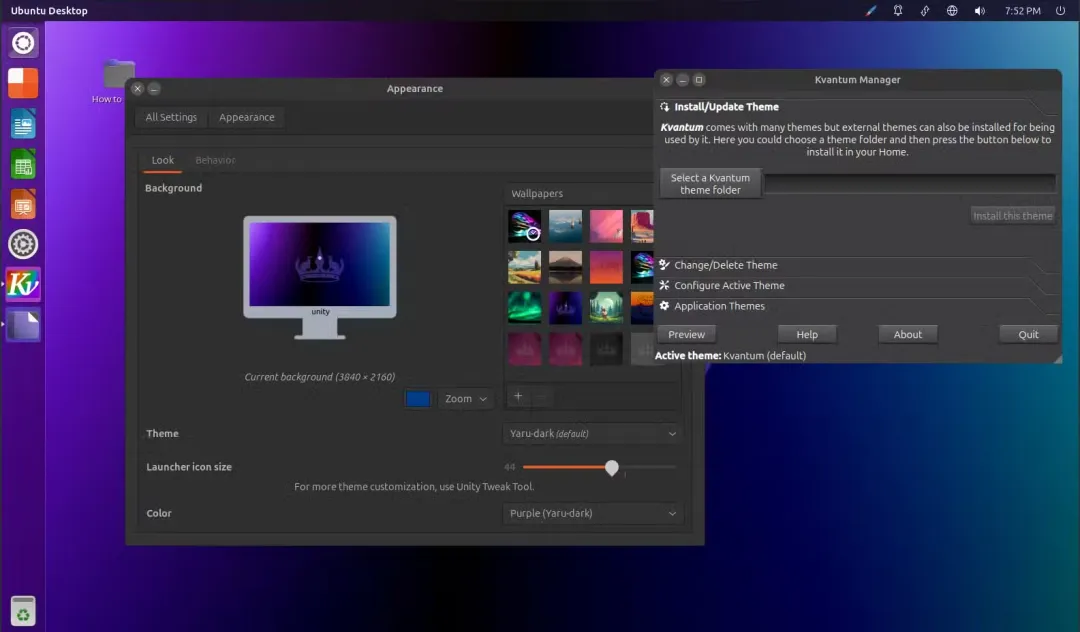This screenshot has width=1080, height=632.
Task: Open the About dialog in Kvantum Manager
Action: (908, 335)
